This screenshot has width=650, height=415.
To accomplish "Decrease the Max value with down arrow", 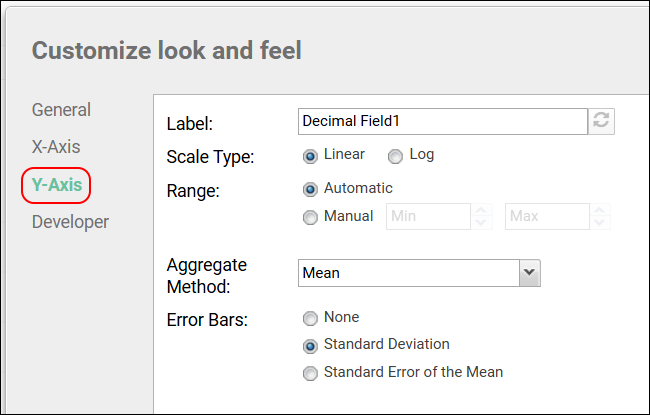I will (599, 222).
